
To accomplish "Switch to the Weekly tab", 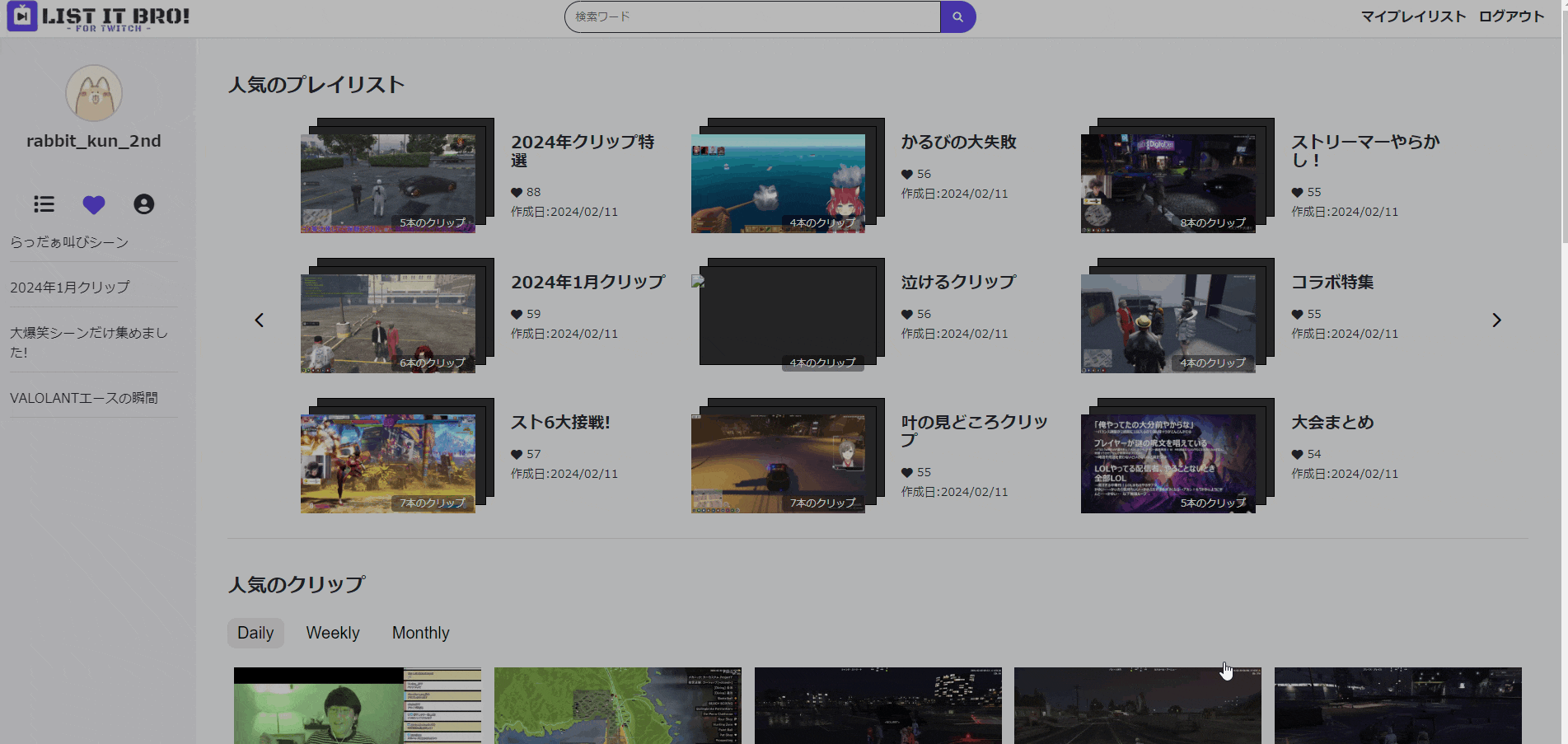I will [333, 633].
